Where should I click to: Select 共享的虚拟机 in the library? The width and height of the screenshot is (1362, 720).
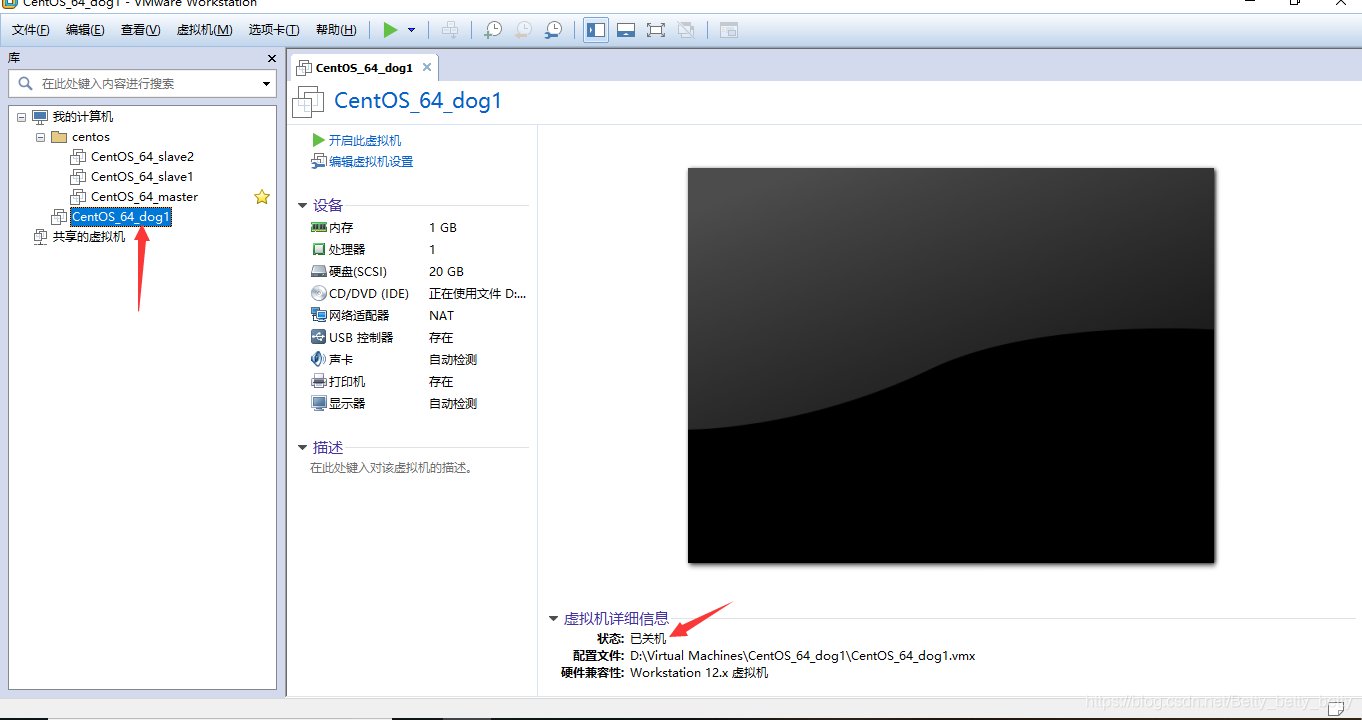[89, 237]
